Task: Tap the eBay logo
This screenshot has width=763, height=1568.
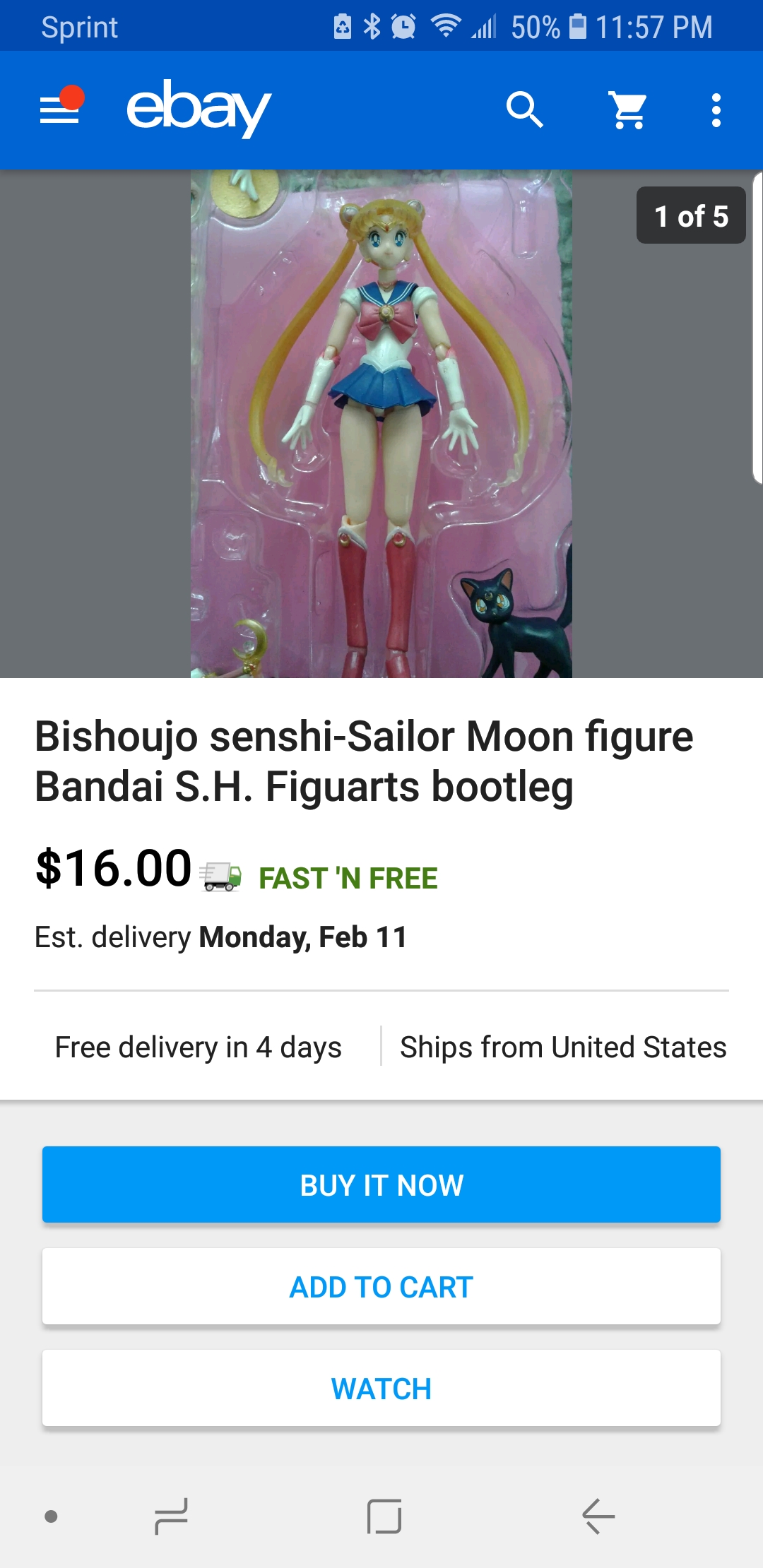Action: click(199, 108)
